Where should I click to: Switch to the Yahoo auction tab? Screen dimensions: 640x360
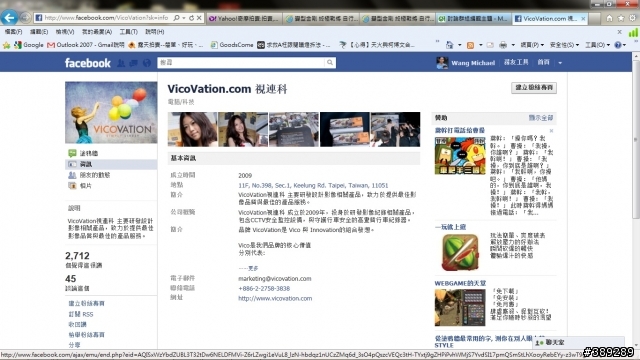coord(244,18)
